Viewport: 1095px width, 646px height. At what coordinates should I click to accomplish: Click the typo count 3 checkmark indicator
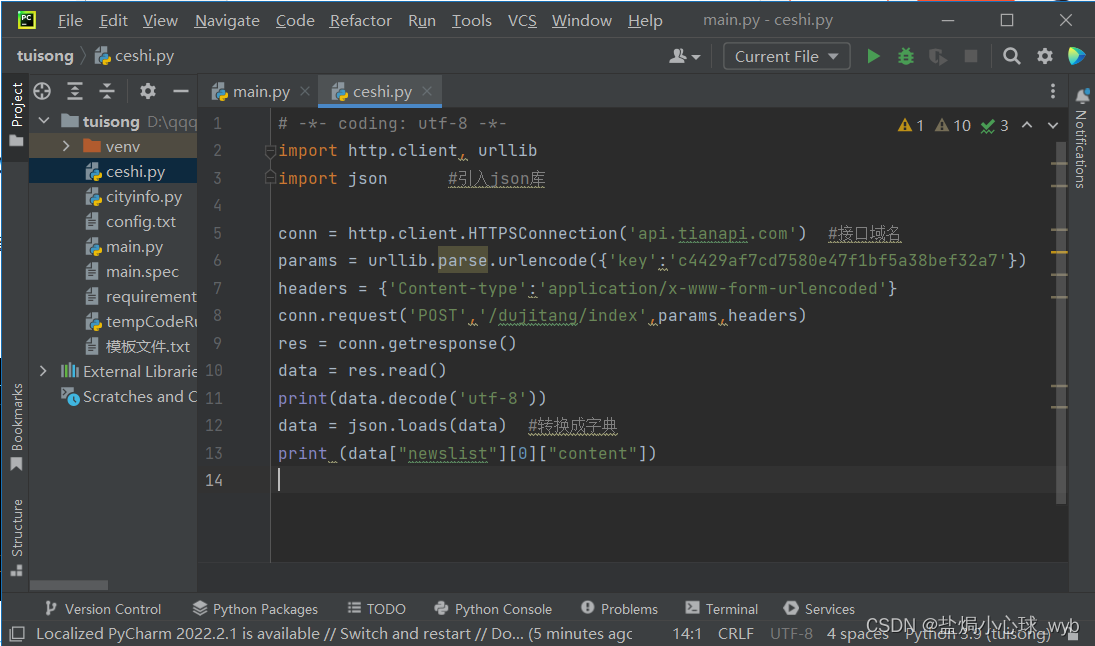pos(994,125)
